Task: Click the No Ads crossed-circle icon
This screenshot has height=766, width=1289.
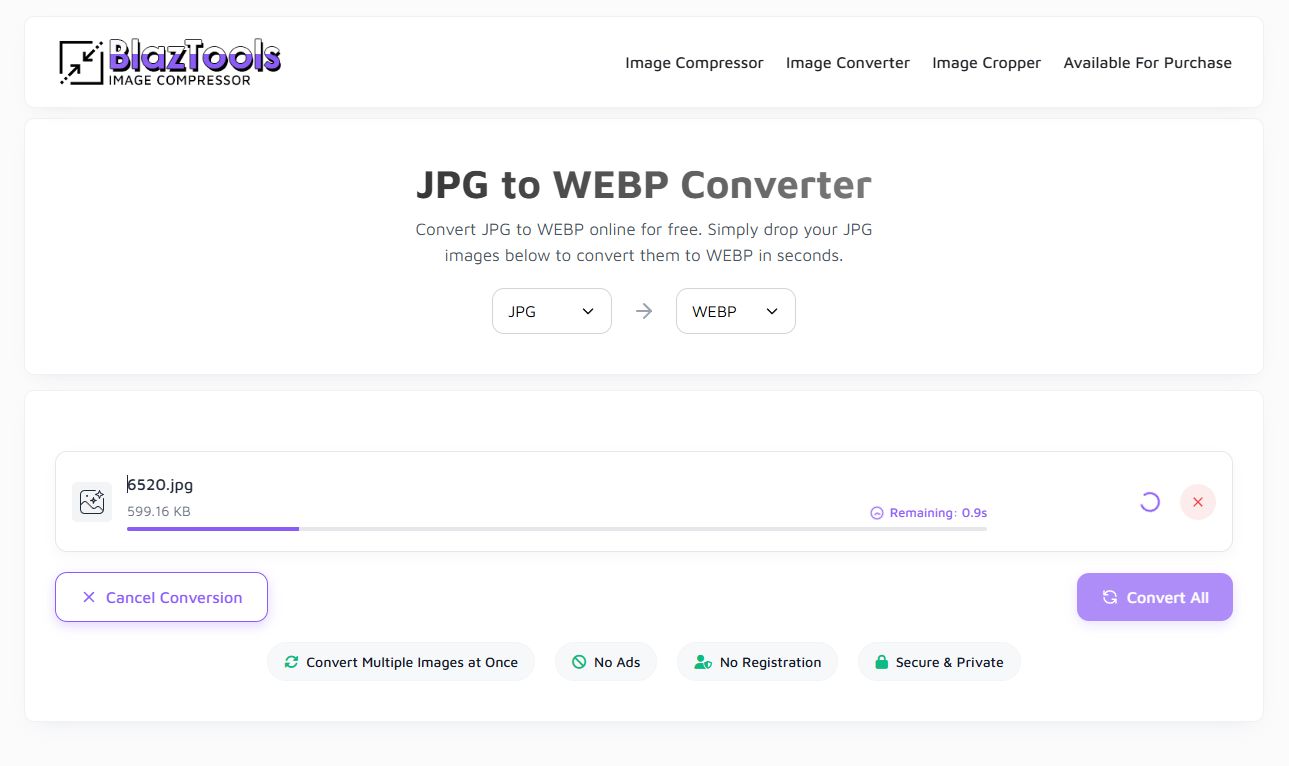Action: (x=579, y=662)
